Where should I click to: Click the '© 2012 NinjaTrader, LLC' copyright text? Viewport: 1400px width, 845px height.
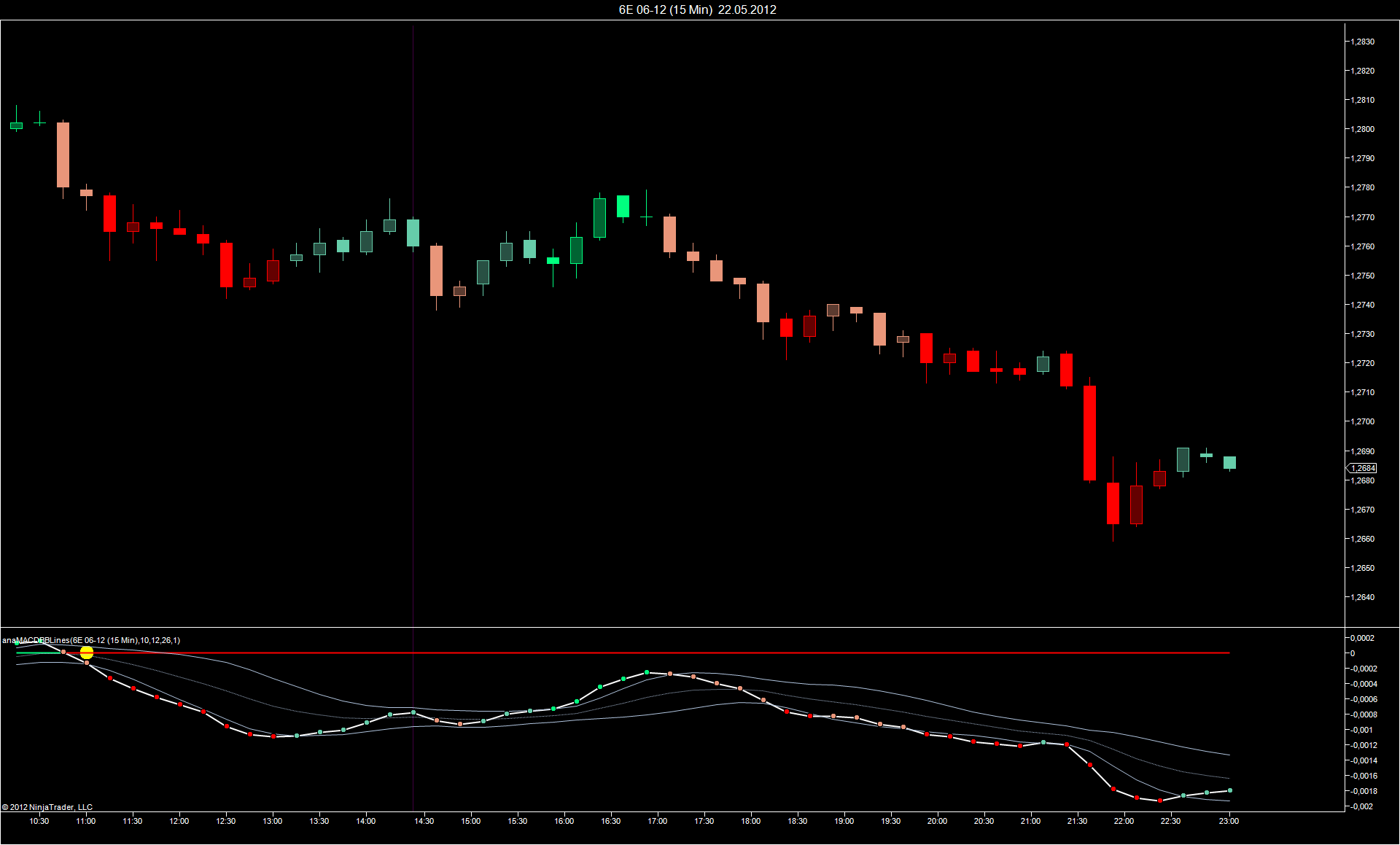pos(47,807)
